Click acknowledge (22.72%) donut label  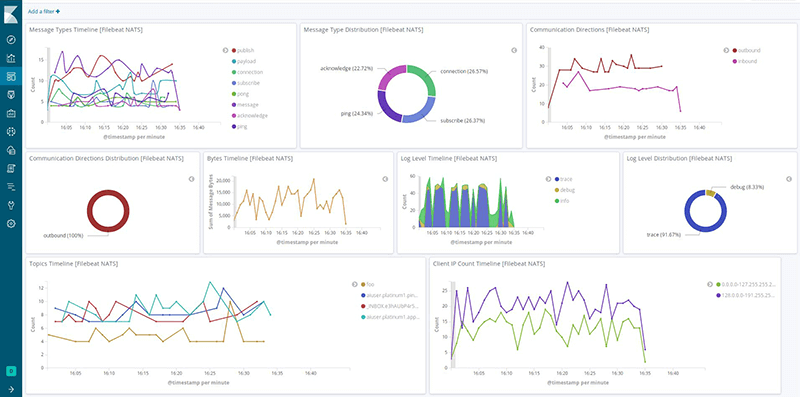pos(346,68)
